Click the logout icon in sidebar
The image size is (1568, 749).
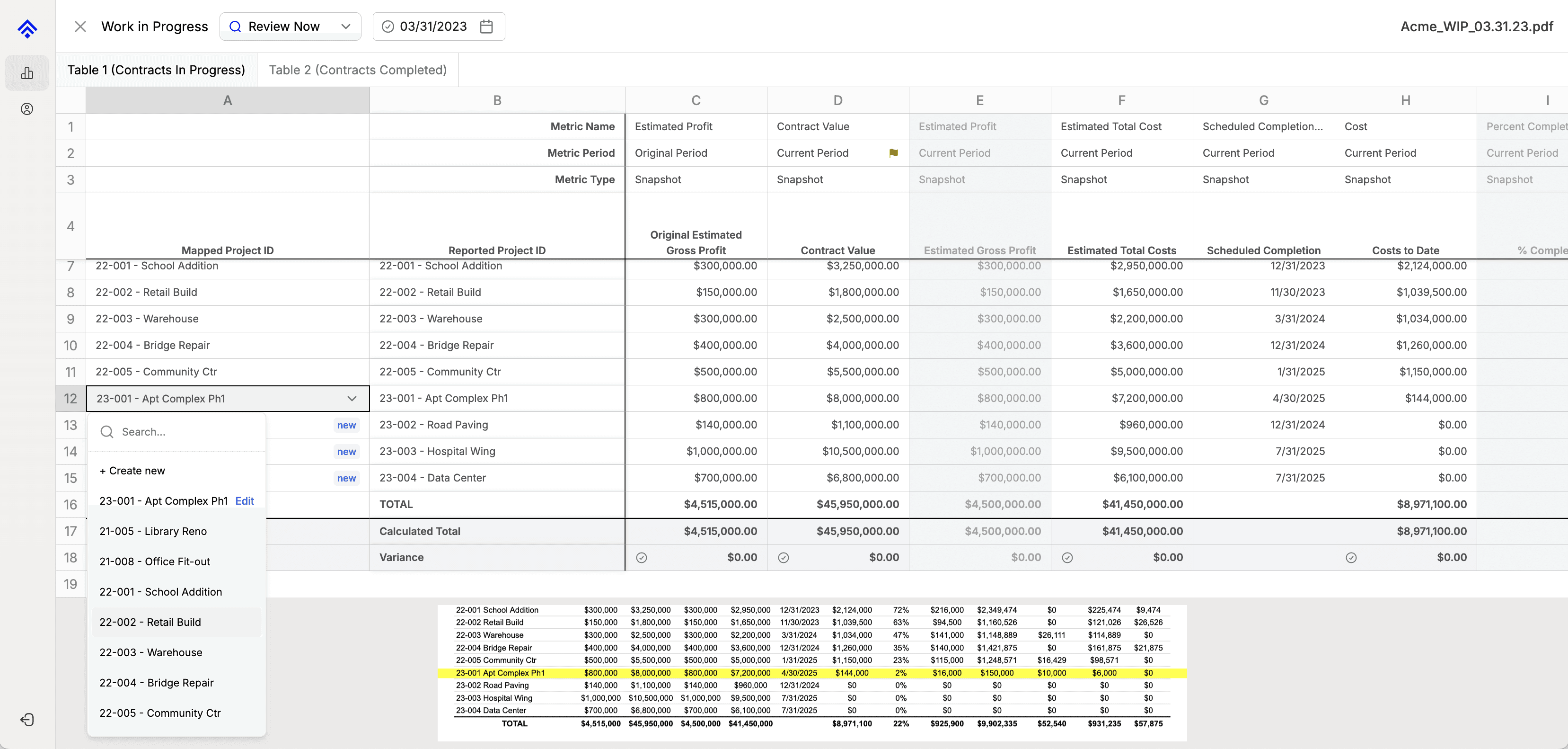[27, 720]
